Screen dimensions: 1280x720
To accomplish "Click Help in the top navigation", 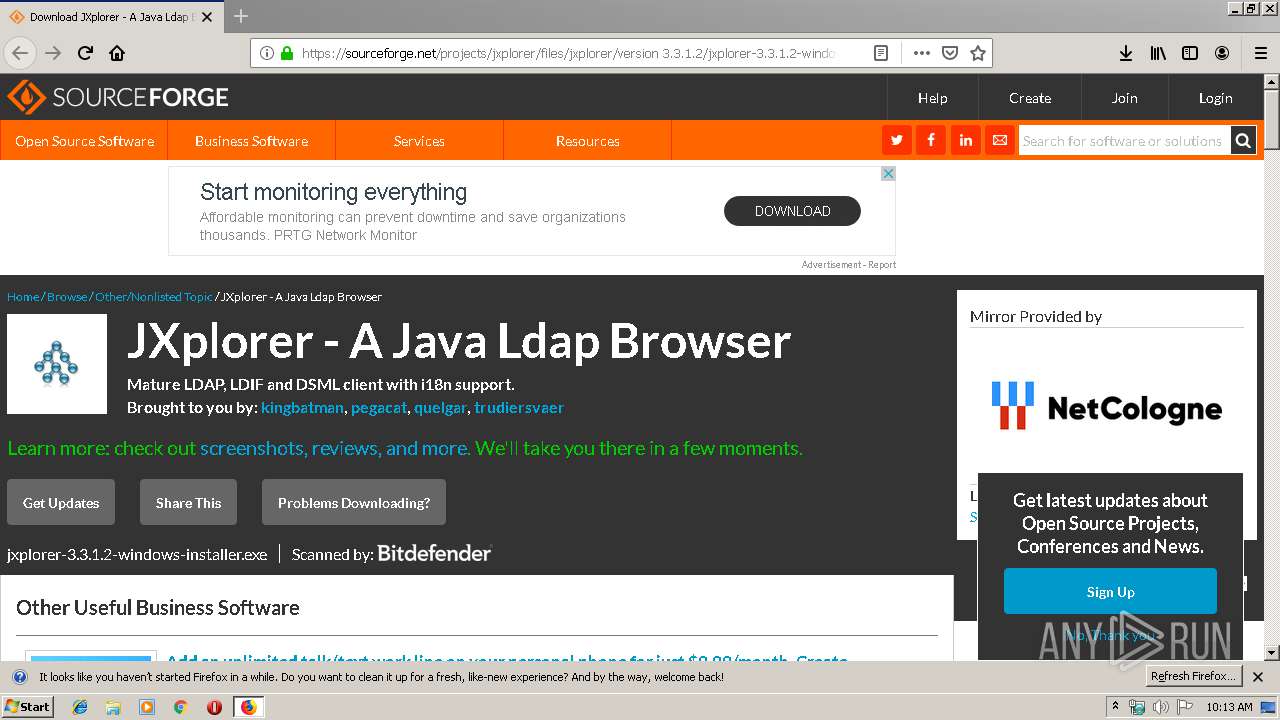I will 932,98.
